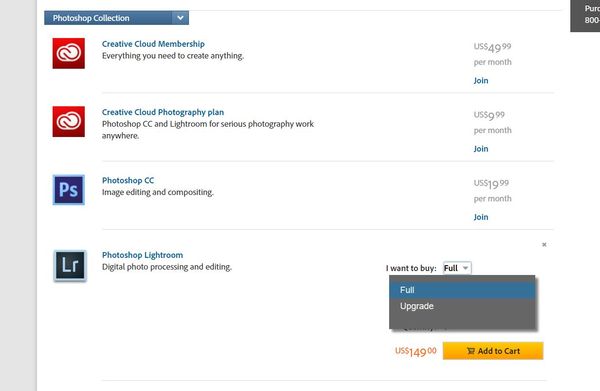Select the Full option in the list
The width and height of the screenshot is (600, 391).
(462, 290)
